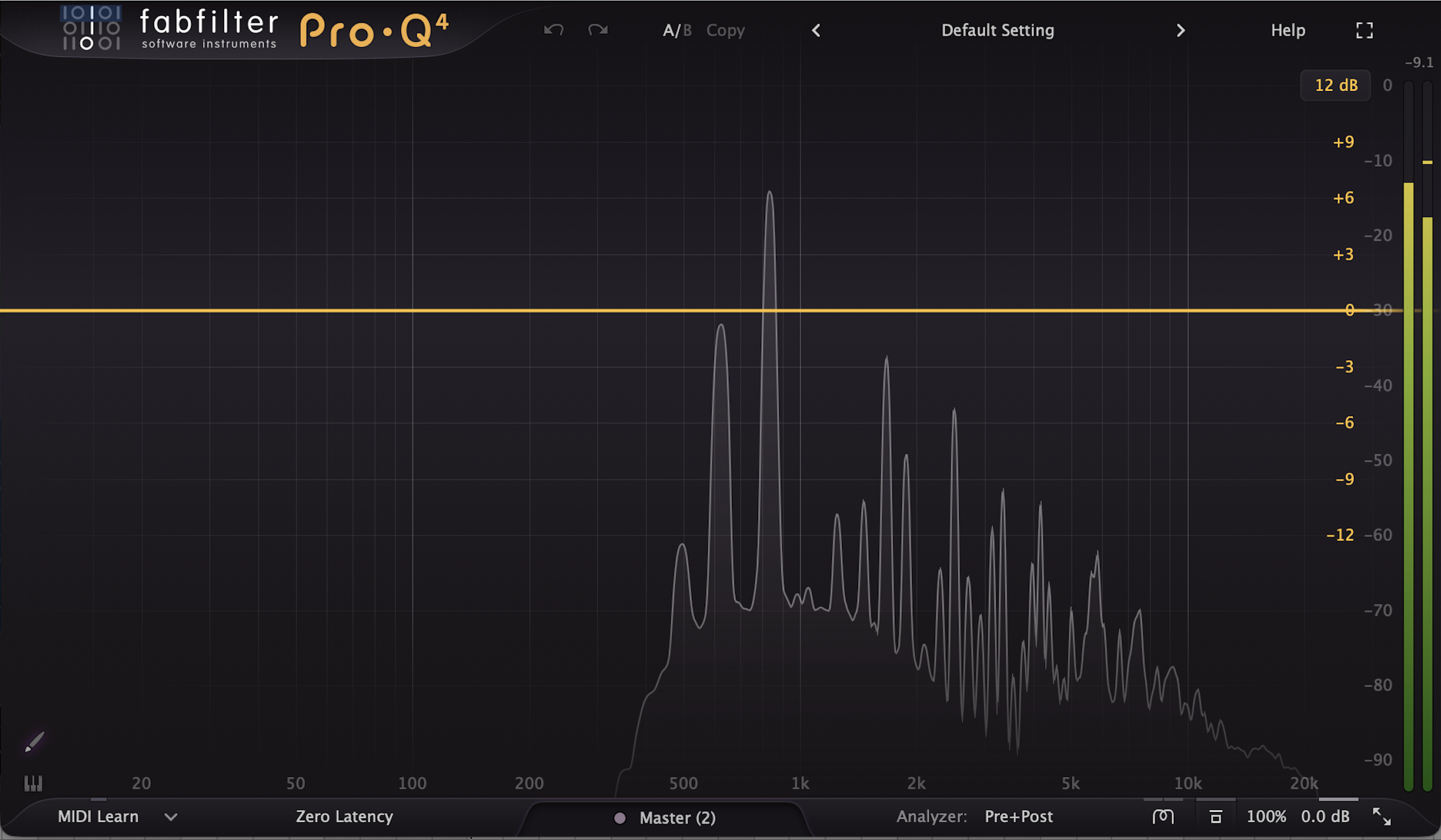1441x840 pixels.
Task: Toggle the auto gain icon
Action: click(x=1163, y=816)
